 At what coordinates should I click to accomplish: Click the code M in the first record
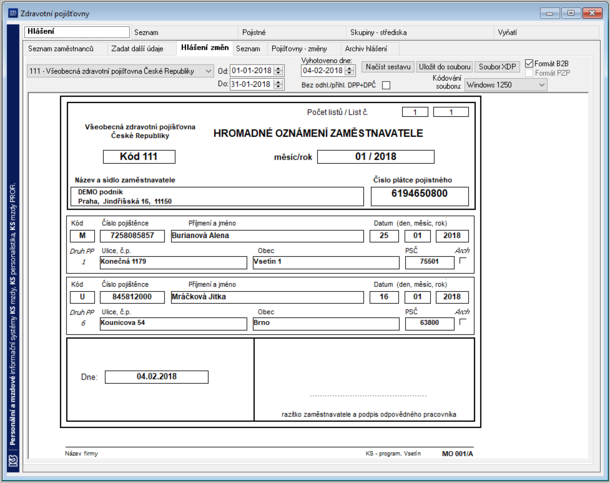[x=82, y=236]
